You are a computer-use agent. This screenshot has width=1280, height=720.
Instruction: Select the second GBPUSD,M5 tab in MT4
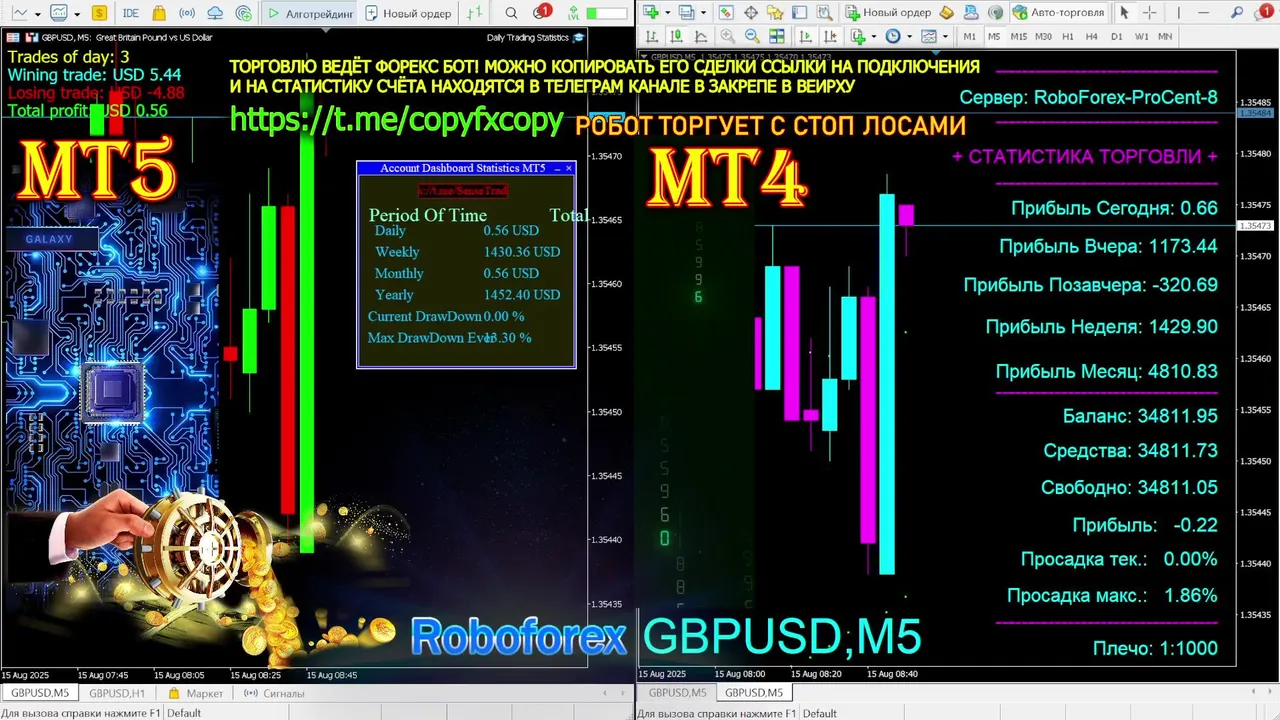(x=754, y=693)
